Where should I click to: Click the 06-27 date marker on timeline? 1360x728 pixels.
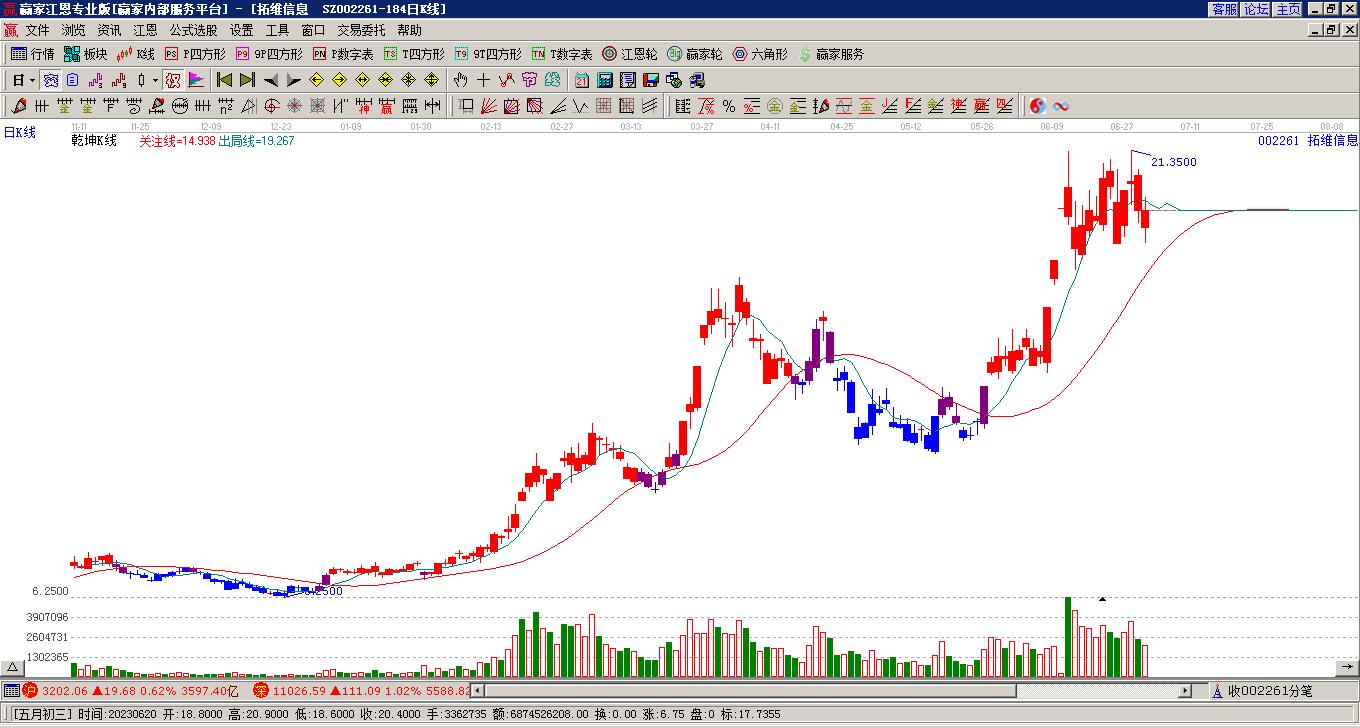(1121, 127)
